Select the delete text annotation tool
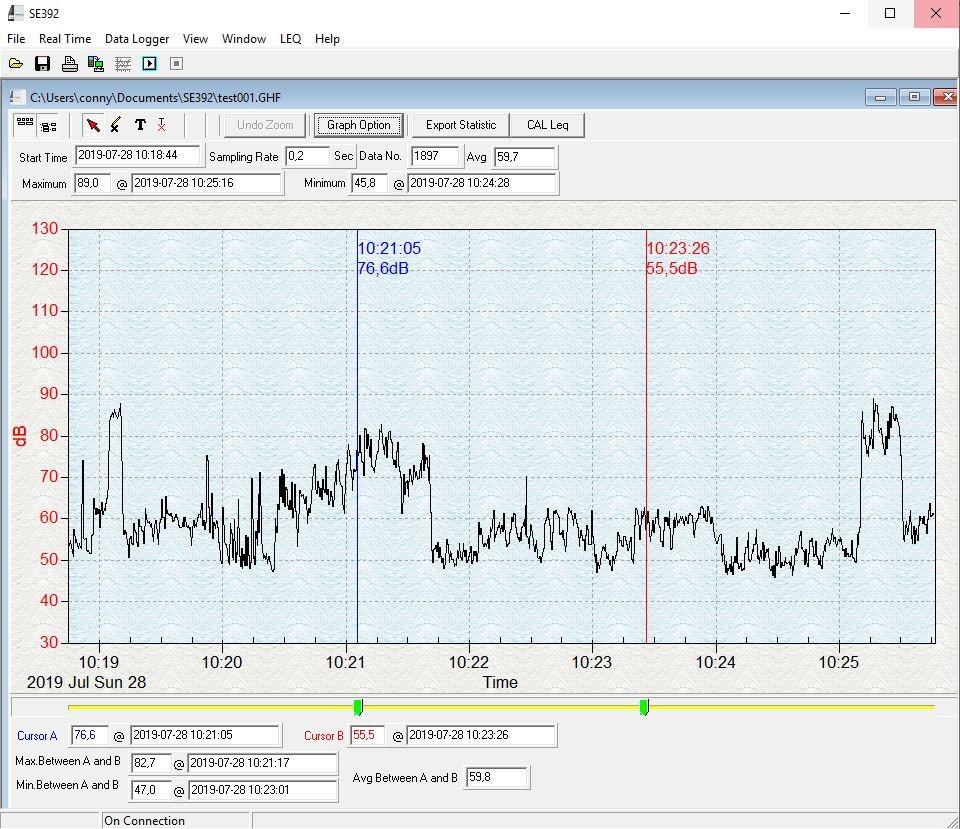This screenshot has width=960, height=829. (x=162, y=125)
